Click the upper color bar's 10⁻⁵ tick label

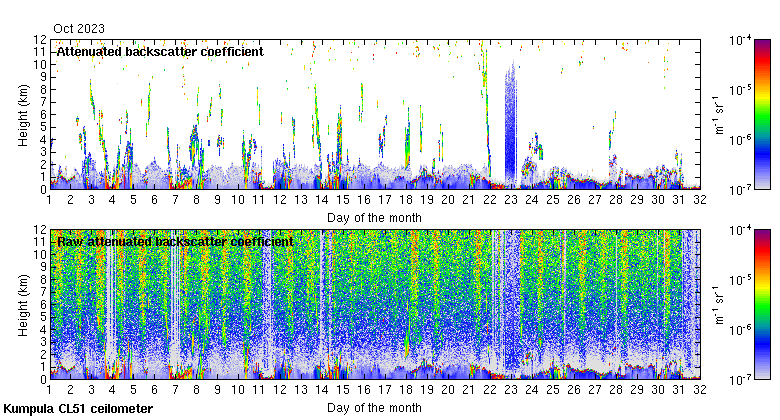pyautogui.click(x=740, y=90)
